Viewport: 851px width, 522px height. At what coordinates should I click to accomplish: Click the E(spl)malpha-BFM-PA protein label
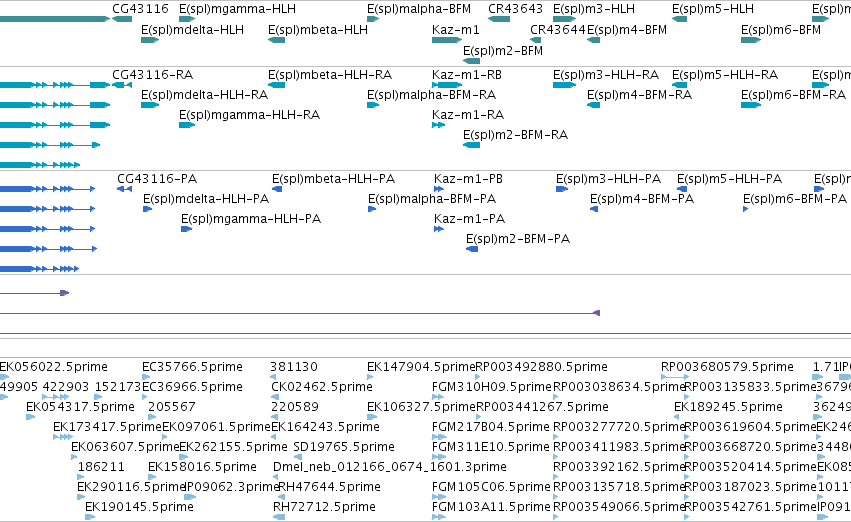(x=432, y=199)
